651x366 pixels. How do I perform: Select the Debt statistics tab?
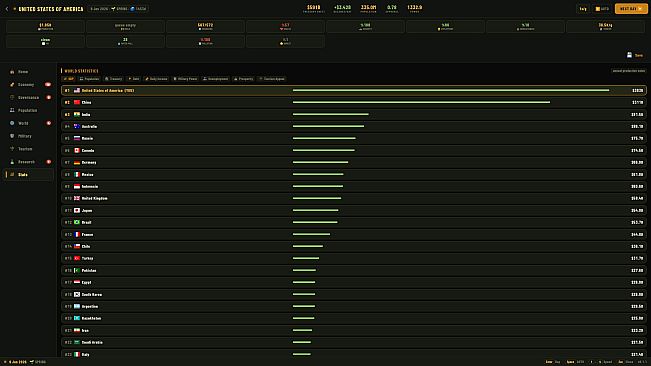click(134, 79)
